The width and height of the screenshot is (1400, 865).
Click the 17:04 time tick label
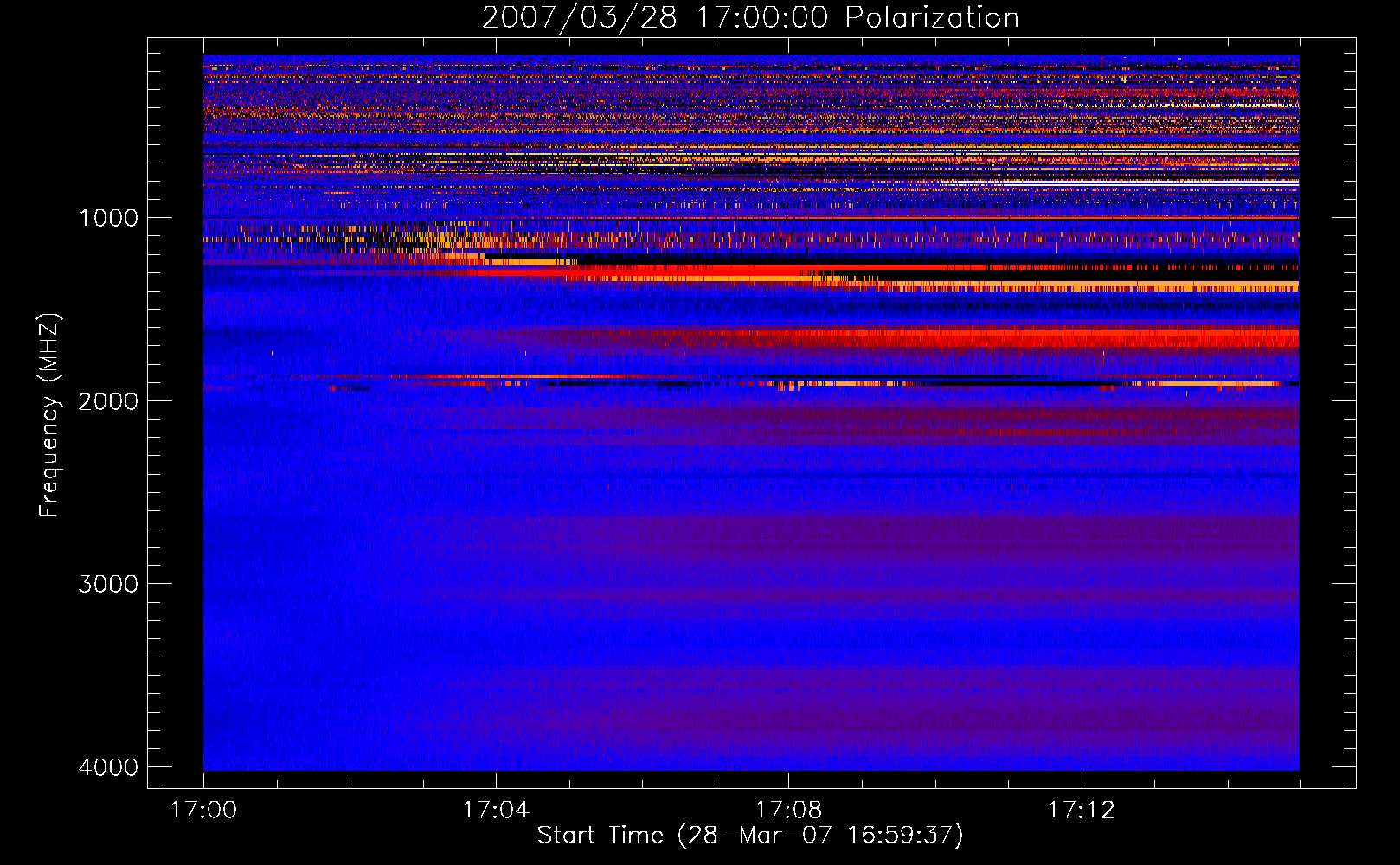496,811
